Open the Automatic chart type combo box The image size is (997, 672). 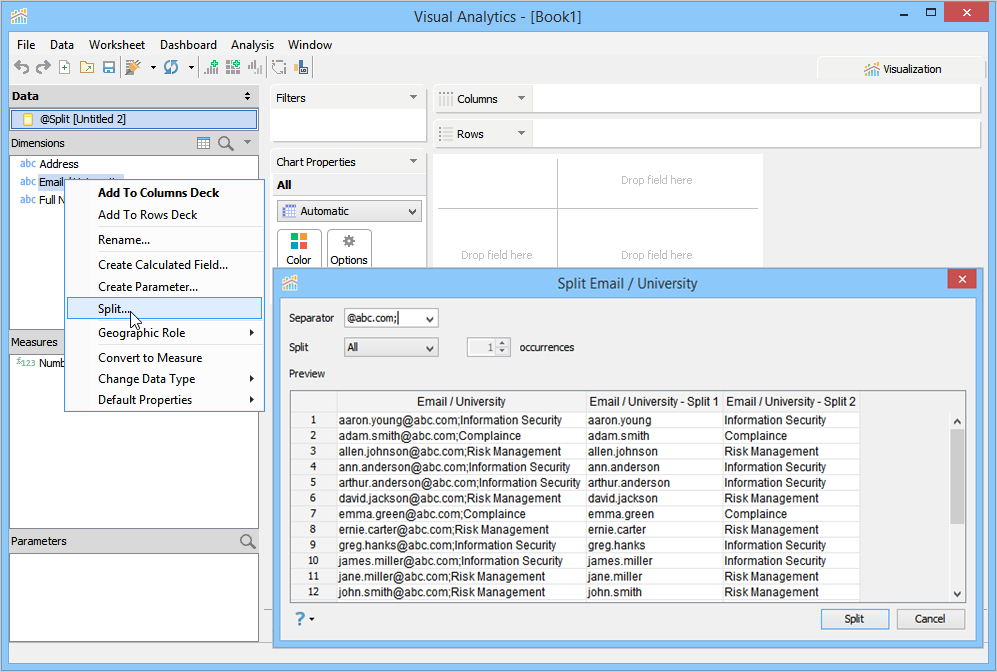349,211
